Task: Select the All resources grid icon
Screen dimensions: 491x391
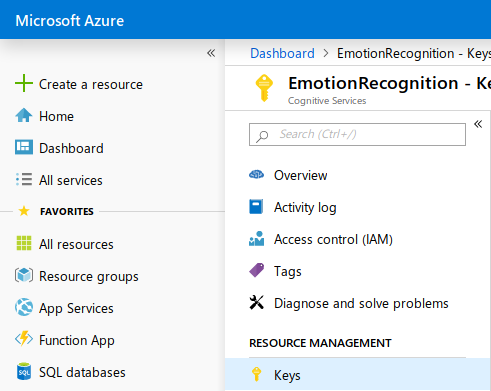Action: [x=24, y=243]
